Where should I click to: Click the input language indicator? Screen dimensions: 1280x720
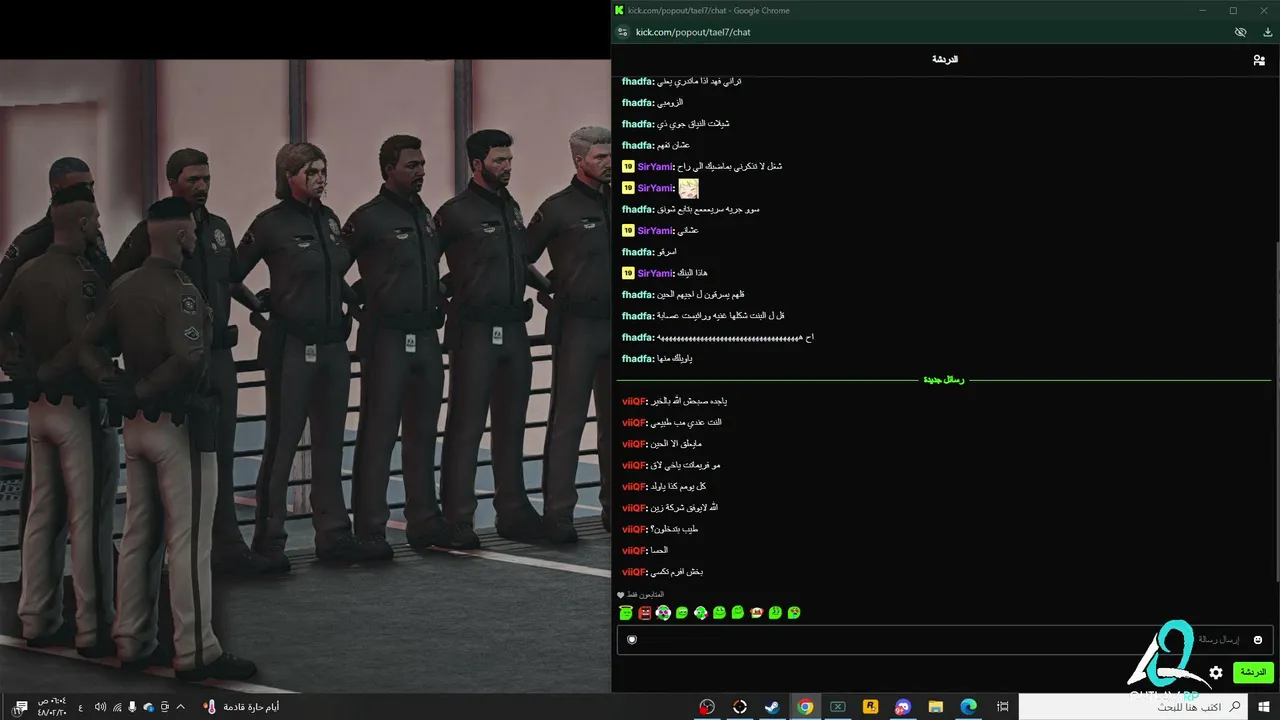[x=81, y=707]
